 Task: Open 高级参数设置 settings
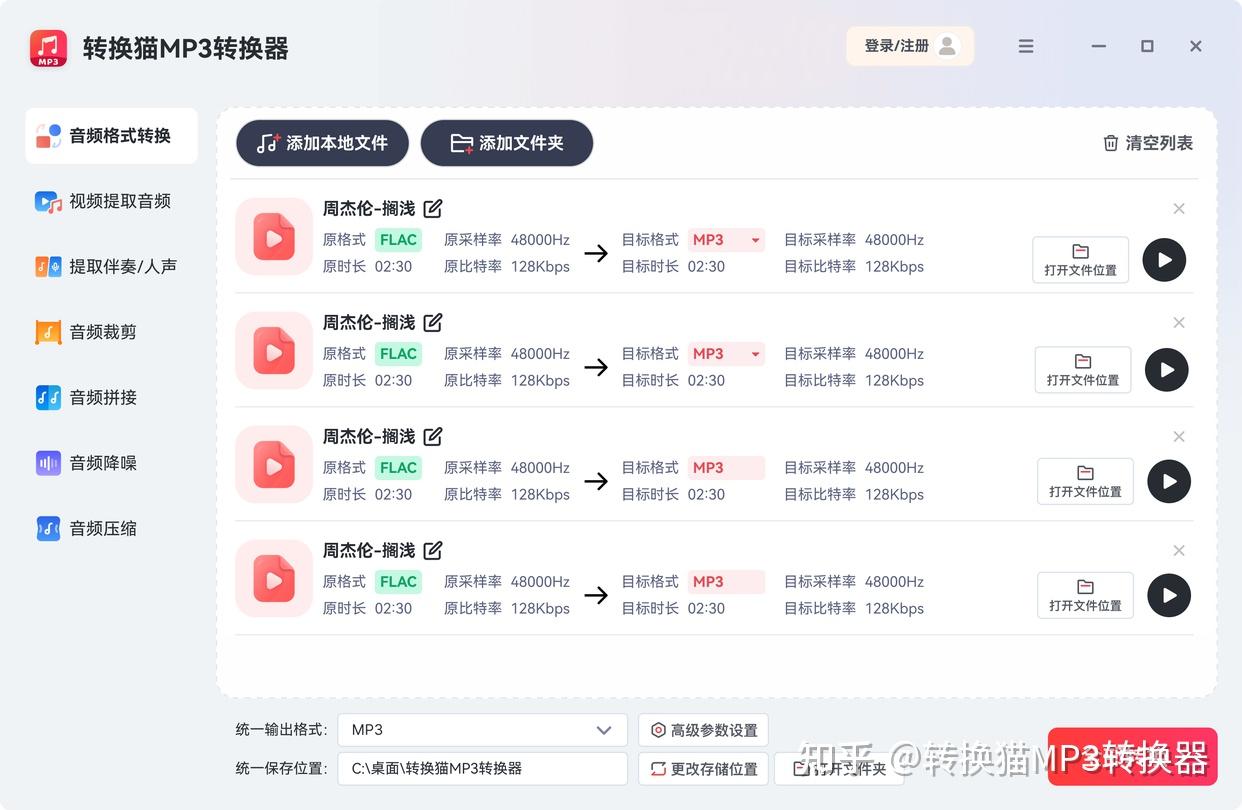[x=703, y=730]
